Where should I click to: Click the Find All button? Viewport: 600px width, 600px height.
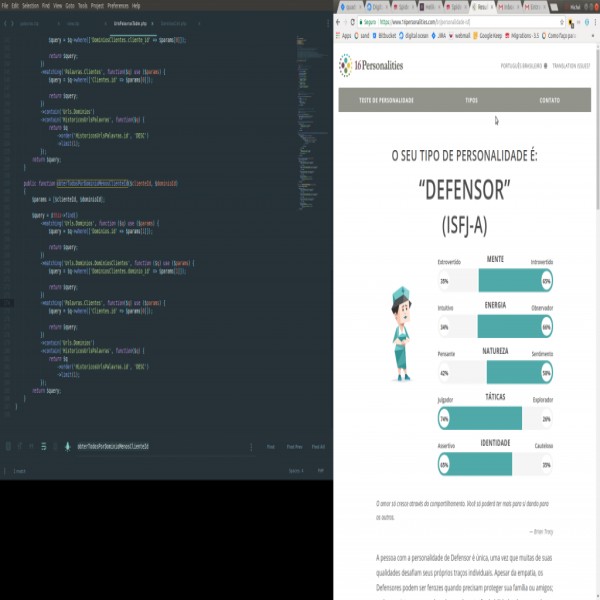(317, 446)
